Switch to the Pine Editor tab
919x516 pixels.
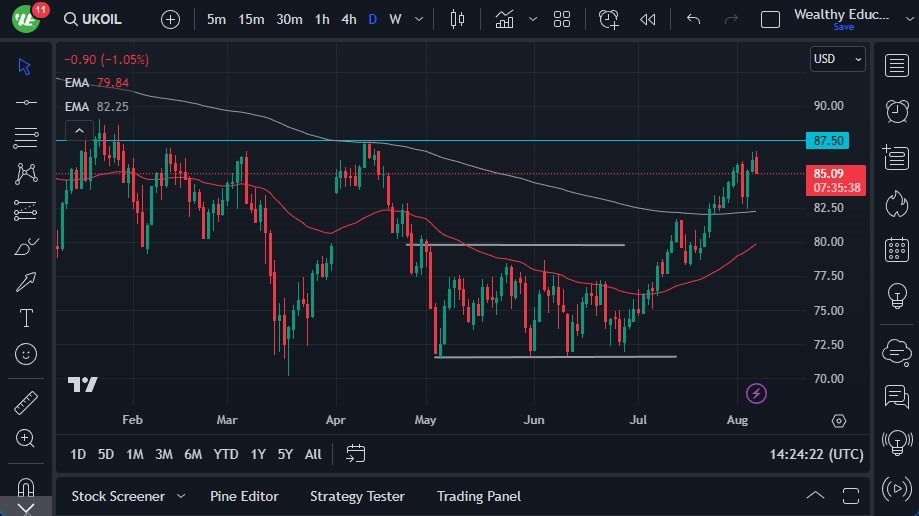(x=244, y=496)
